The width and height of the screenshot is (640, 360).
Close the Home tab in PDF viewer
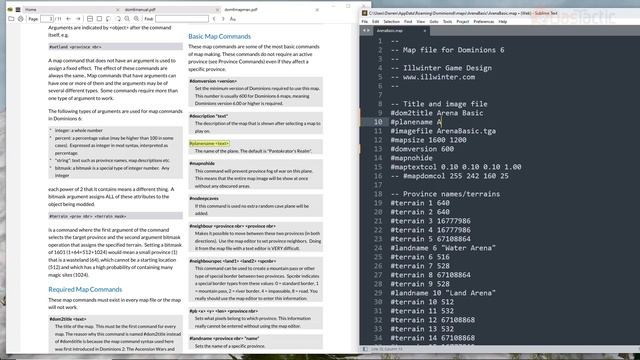[x=118, y=9]
